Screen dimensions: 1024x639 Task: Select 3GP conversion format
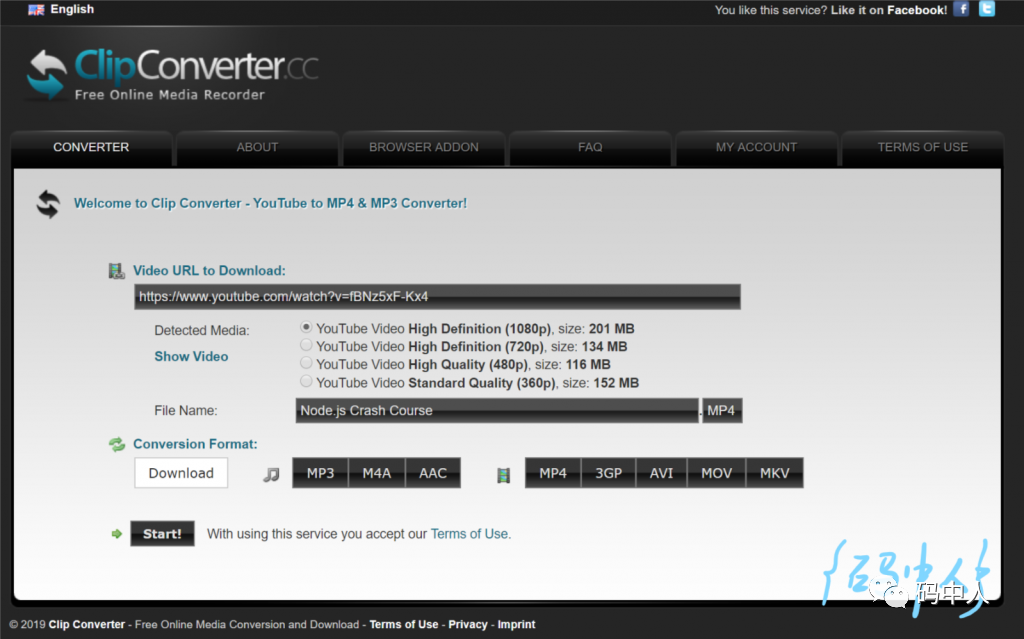click(x=608, y=473)
